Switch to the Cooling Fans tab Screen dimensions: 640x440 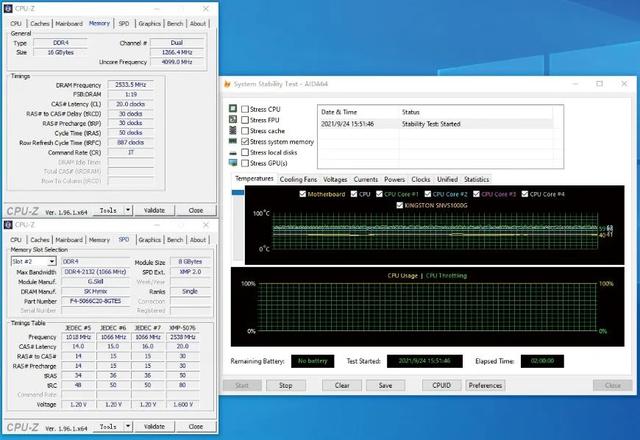point(298,179)
